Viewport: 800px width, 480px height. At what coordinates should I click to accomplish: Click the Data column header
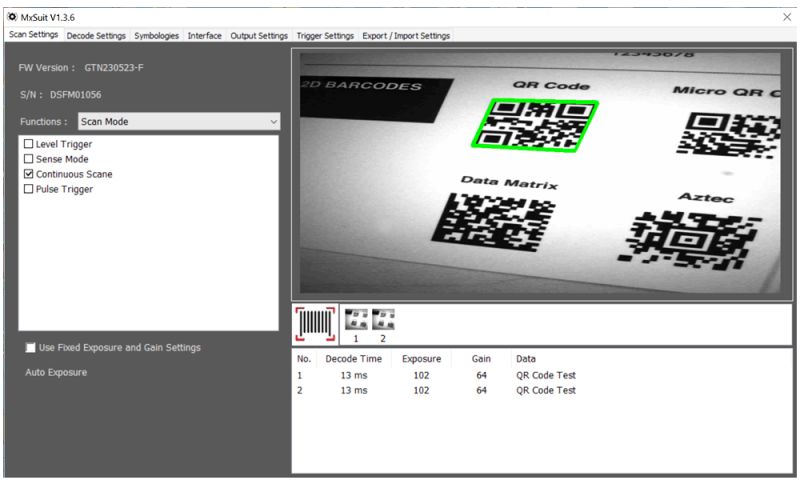click(x=526, y=359)
